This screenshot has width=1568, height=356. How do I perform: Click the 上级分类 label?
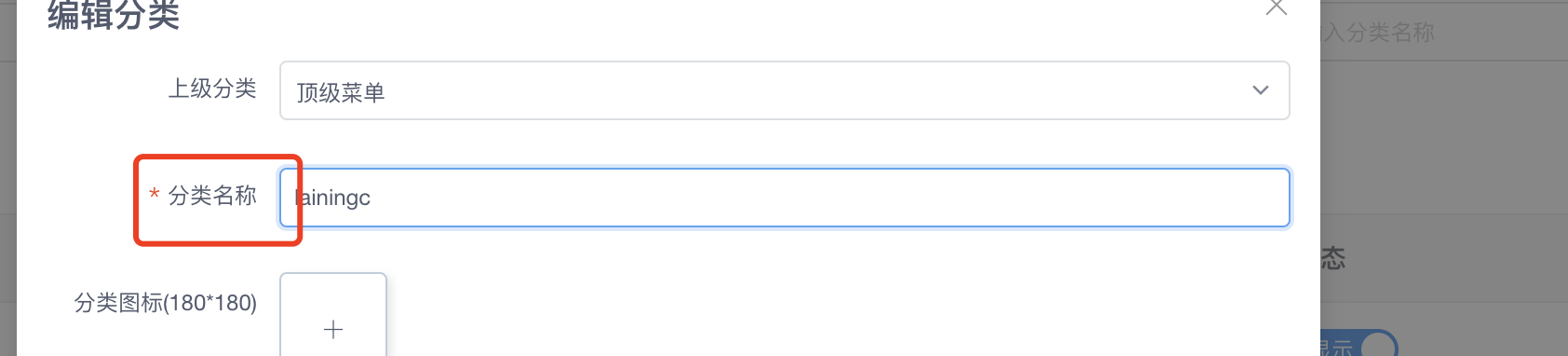212,89
